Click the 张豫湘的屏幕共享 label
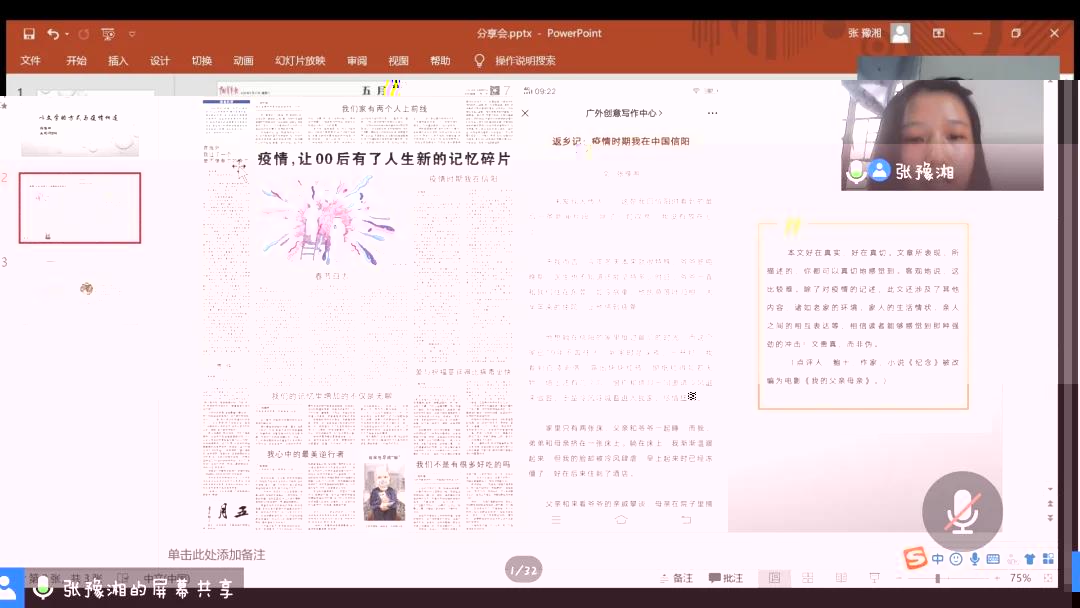 point(149,589)
